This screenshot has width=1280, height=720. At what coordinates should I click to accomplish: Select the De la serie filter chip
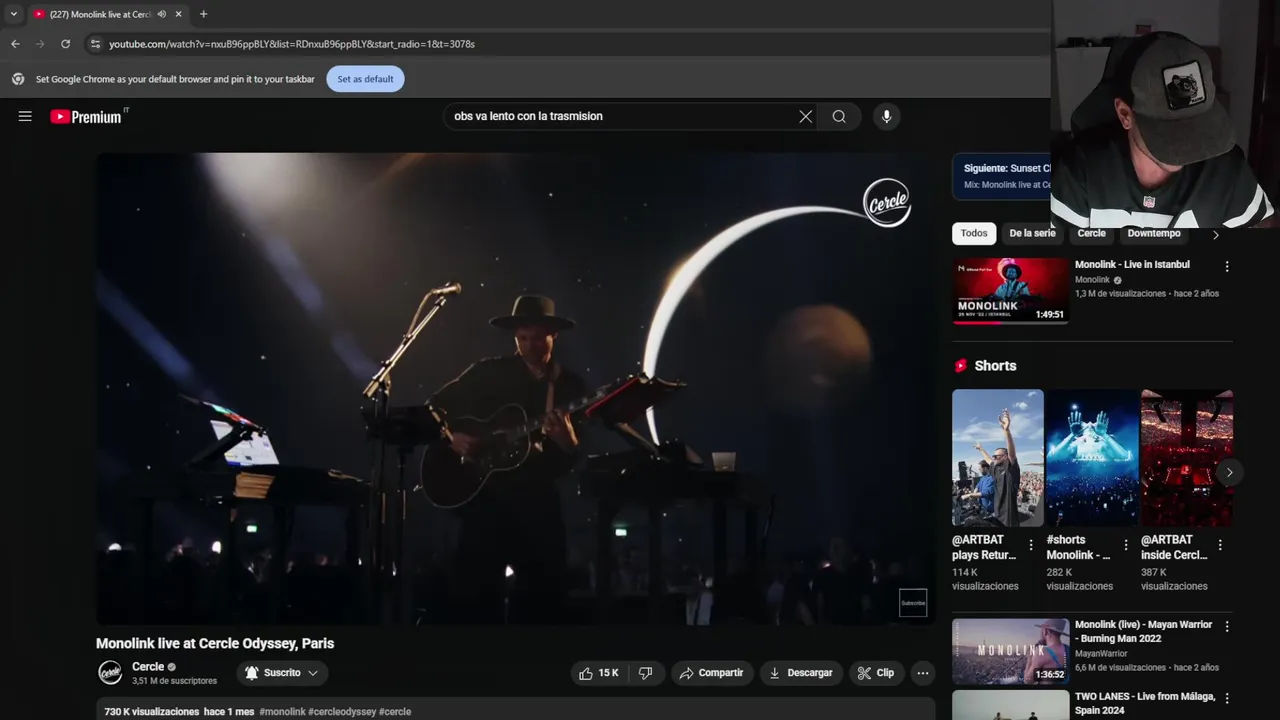(1032, 233)
